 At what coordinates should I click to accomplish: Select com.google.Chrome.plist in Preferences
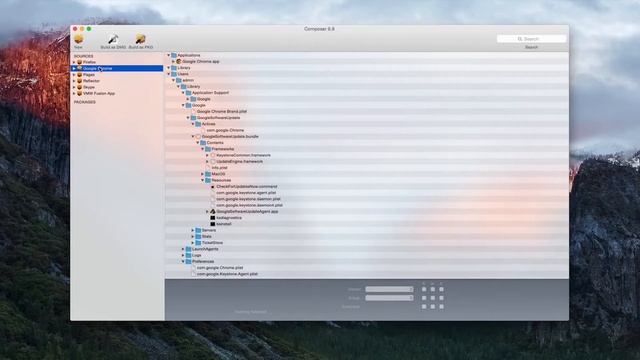220,268
